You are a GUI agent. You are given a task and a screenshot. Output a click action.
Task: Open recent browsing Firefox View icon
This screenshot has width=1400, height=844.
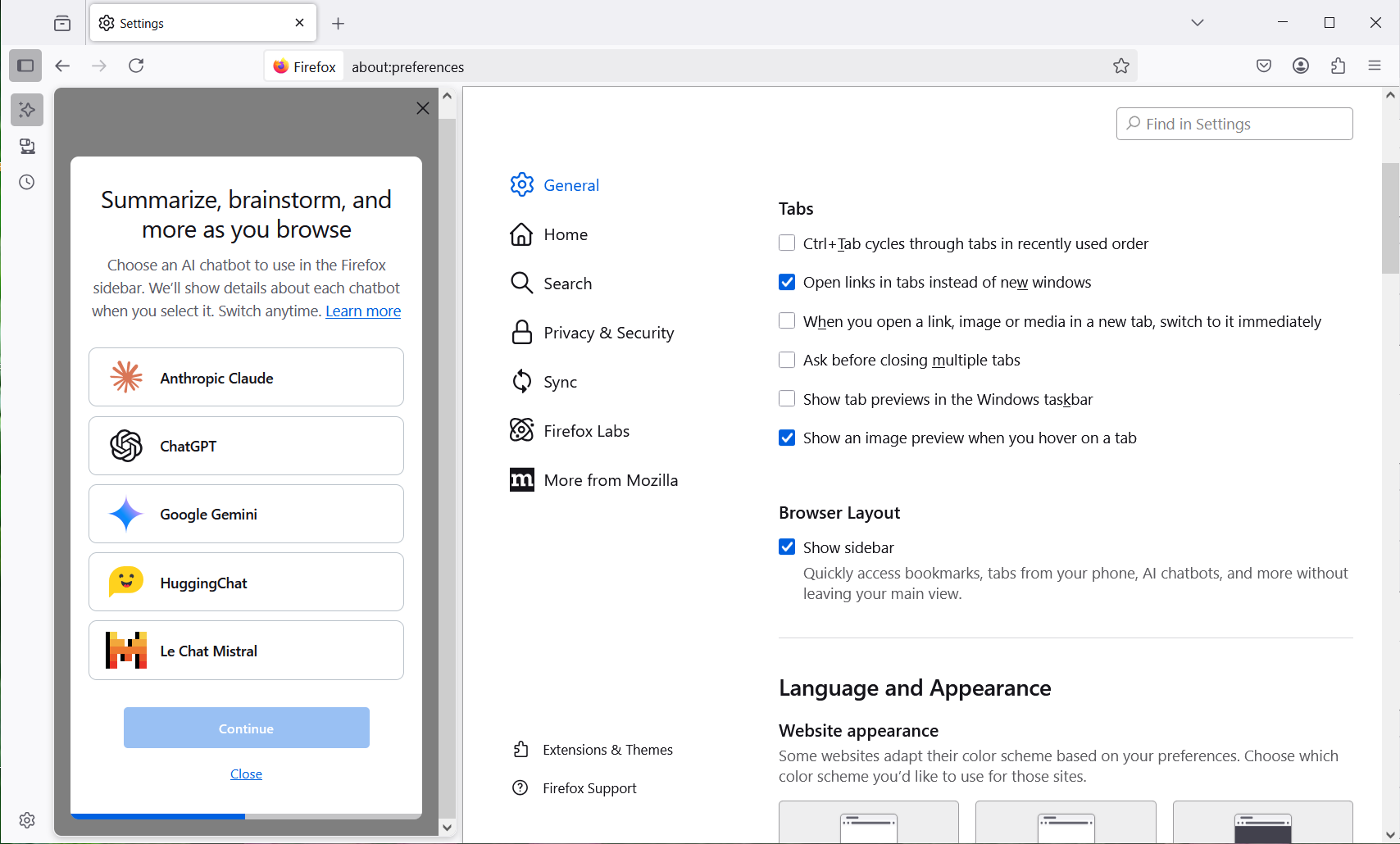click(x=62, y=23)
